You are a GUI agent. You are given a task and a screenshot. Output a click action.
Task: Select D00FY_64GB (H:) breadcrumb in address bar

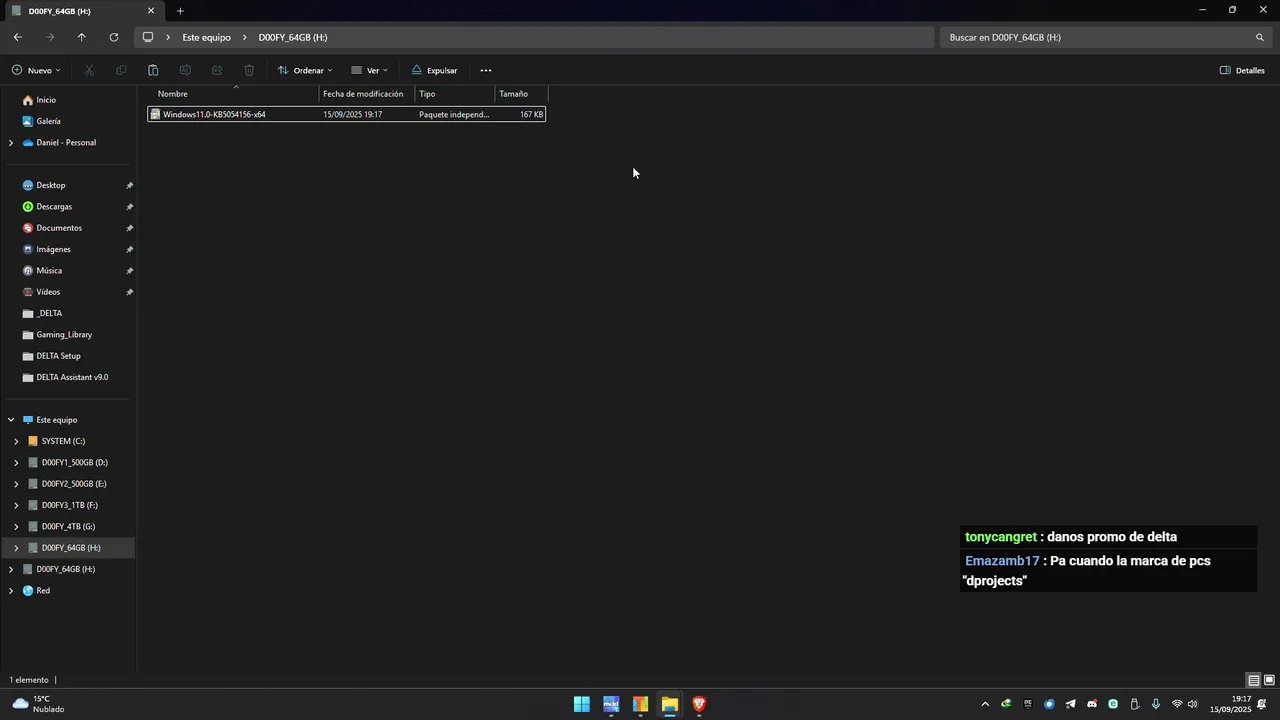click(x=293, y=37)
